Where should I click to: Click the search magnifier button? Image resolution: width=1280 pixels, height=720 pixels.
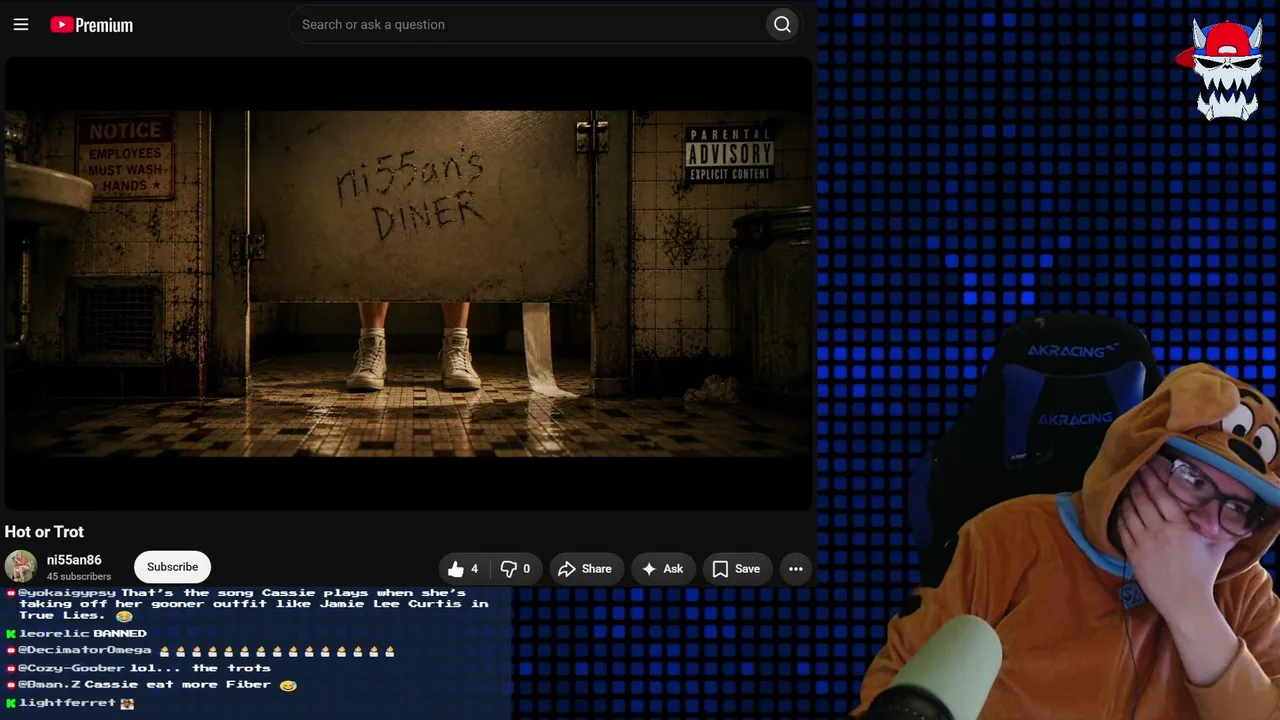tap(782, 25)
